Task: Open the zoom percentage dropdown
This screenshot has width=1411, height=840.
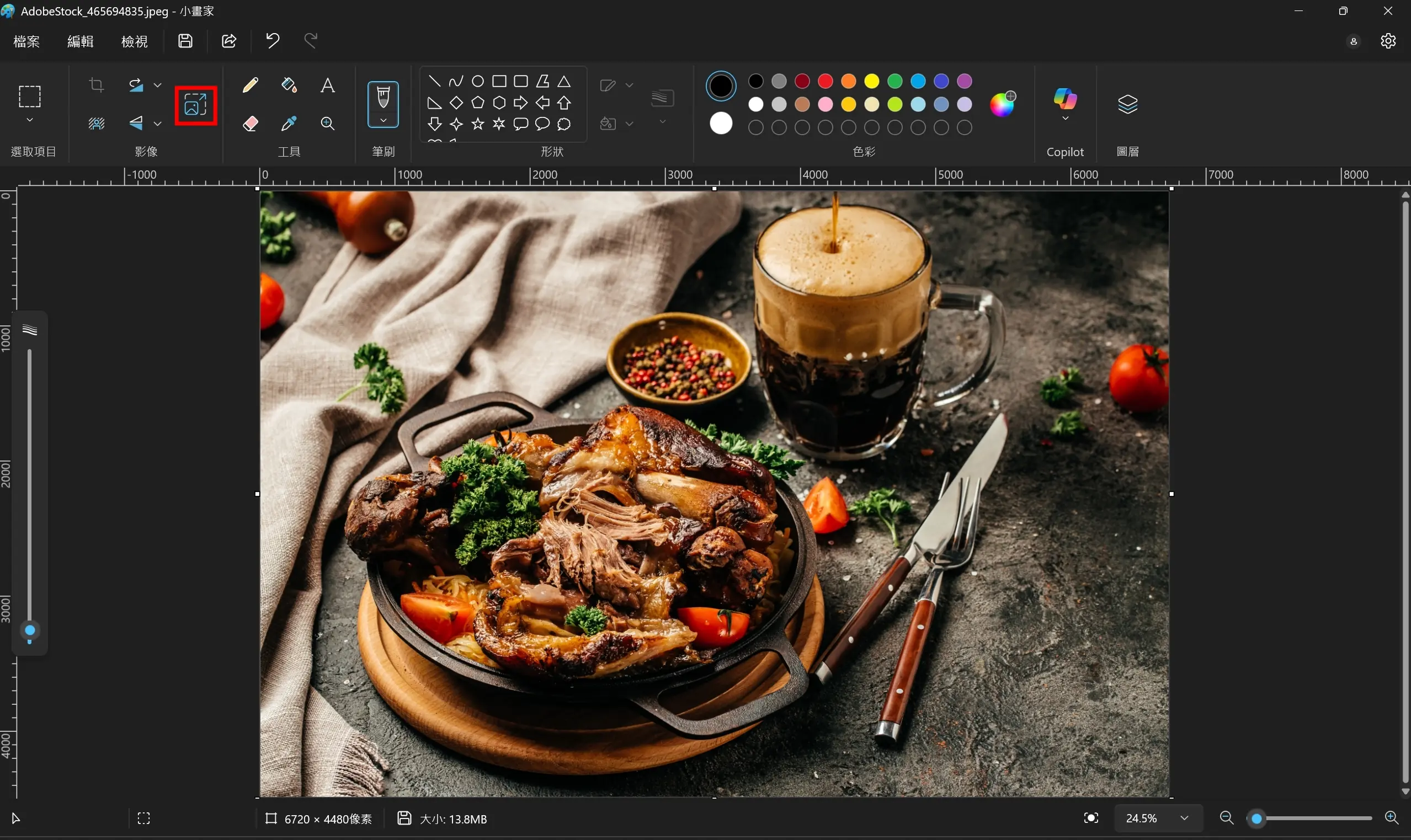Action: pyautogui.click(x=1184, y=818)
